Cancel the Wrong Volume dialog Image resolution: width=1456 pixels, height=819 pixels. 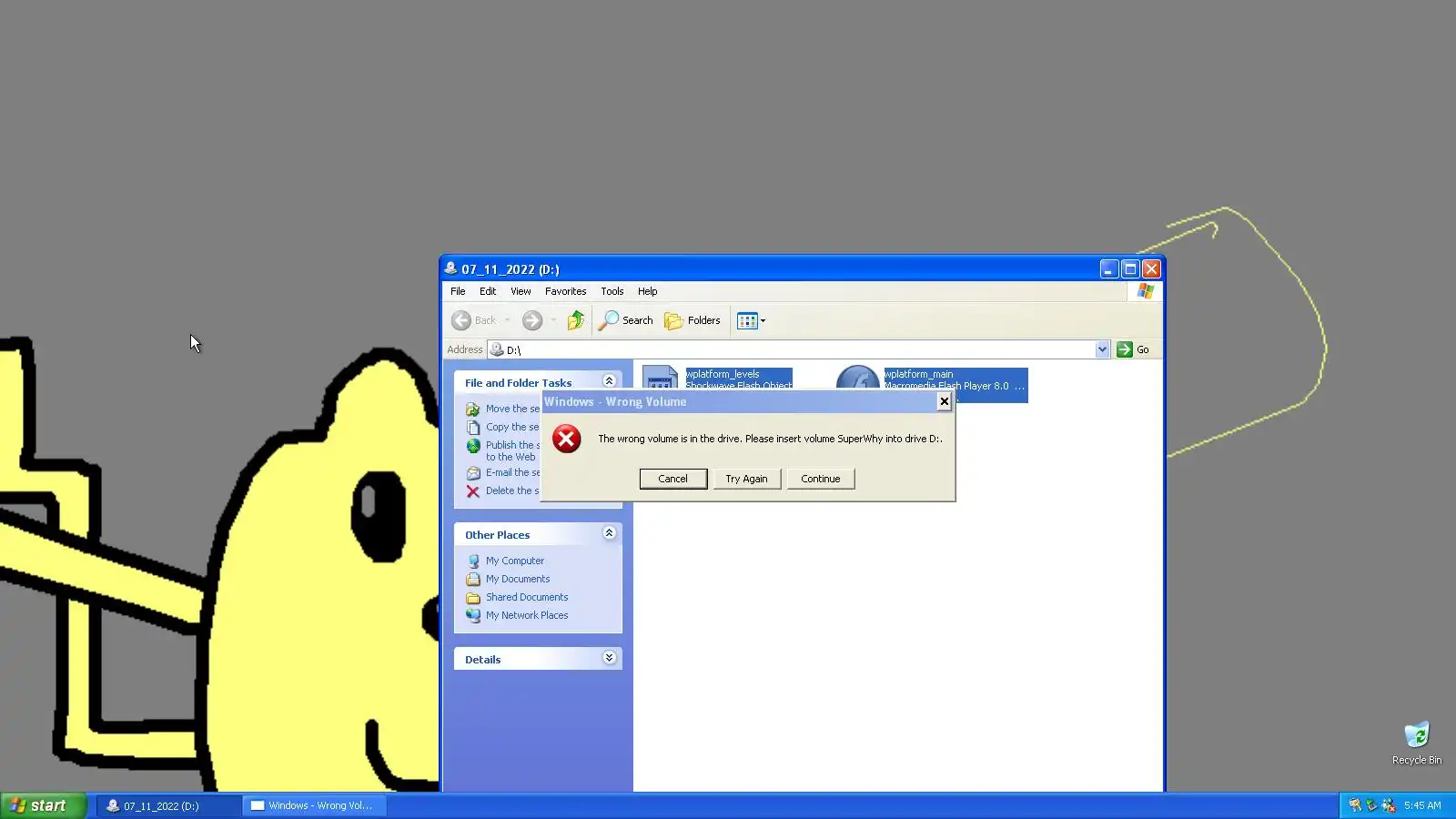(672, 479)
